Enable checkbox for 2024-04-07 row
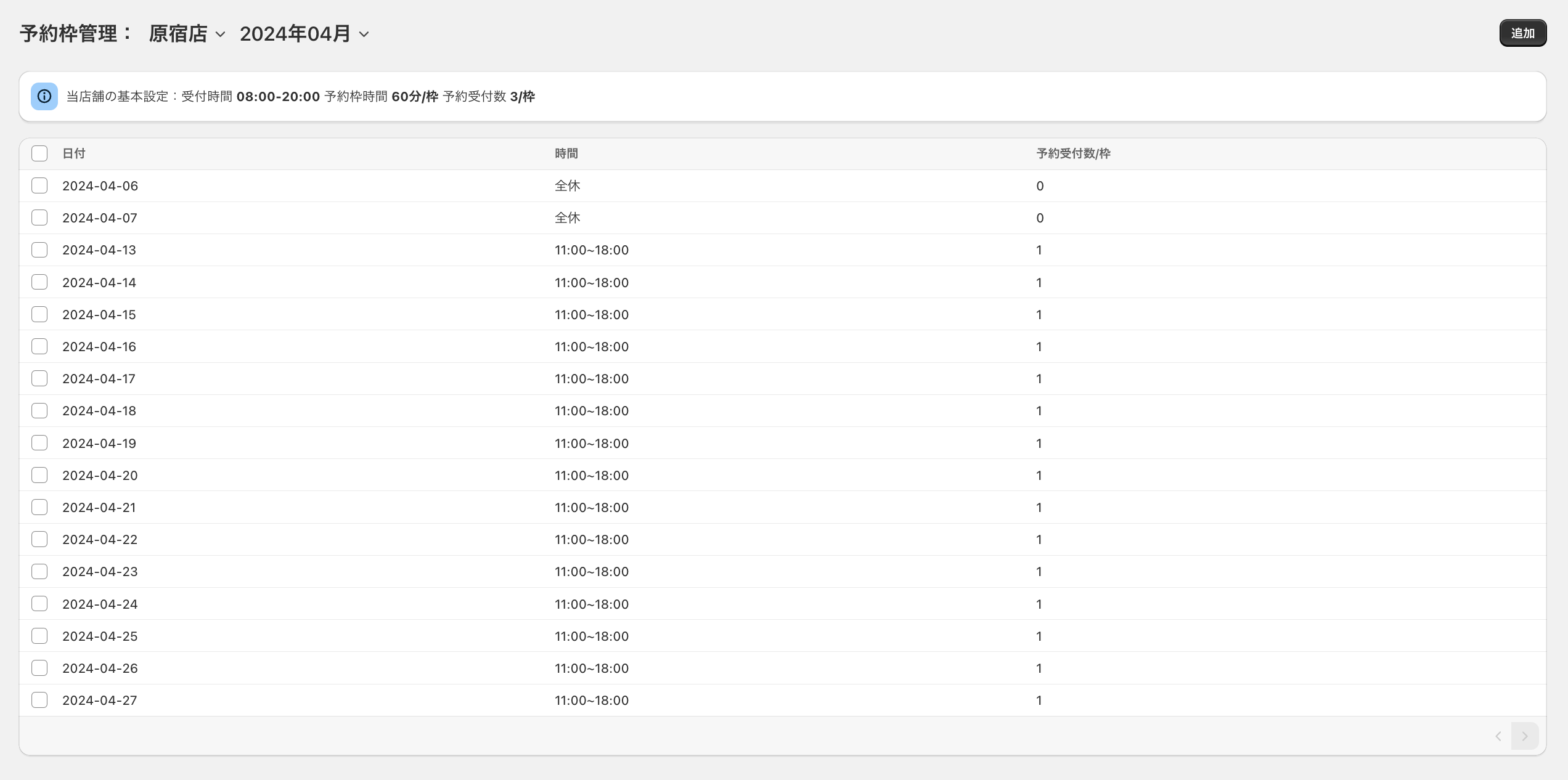 [x=39, y=217]
